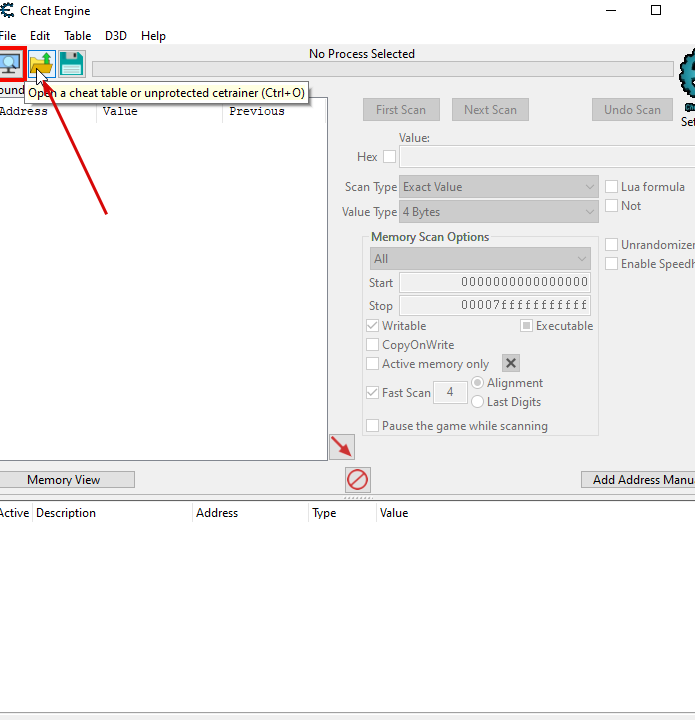Image resolution: width=695 pixels, height=720 pixels.
Task: Expand the Scan Type dropdown
Action: [499, 187]
